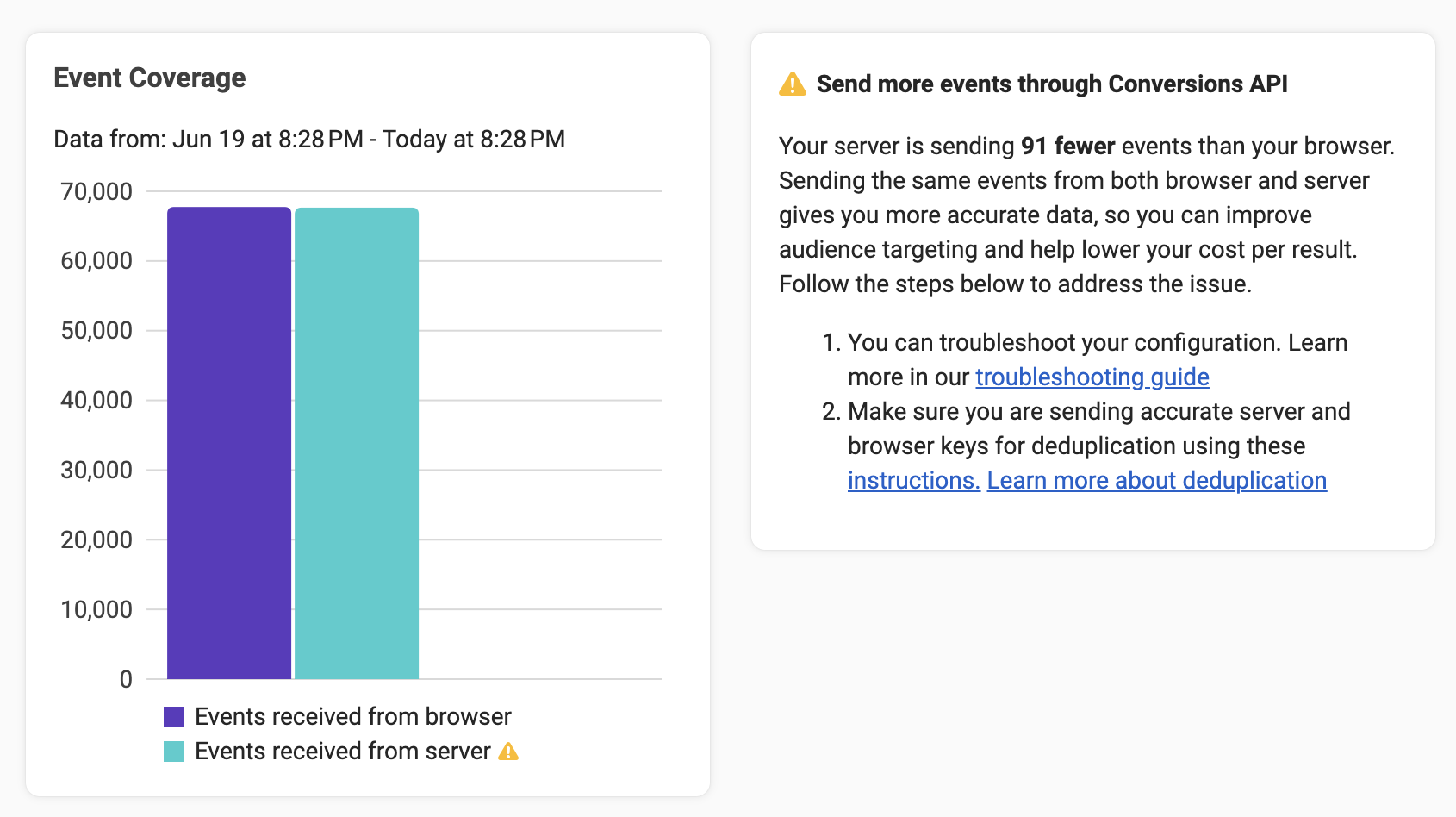Select the purple browser events bar

click(229, 443)
